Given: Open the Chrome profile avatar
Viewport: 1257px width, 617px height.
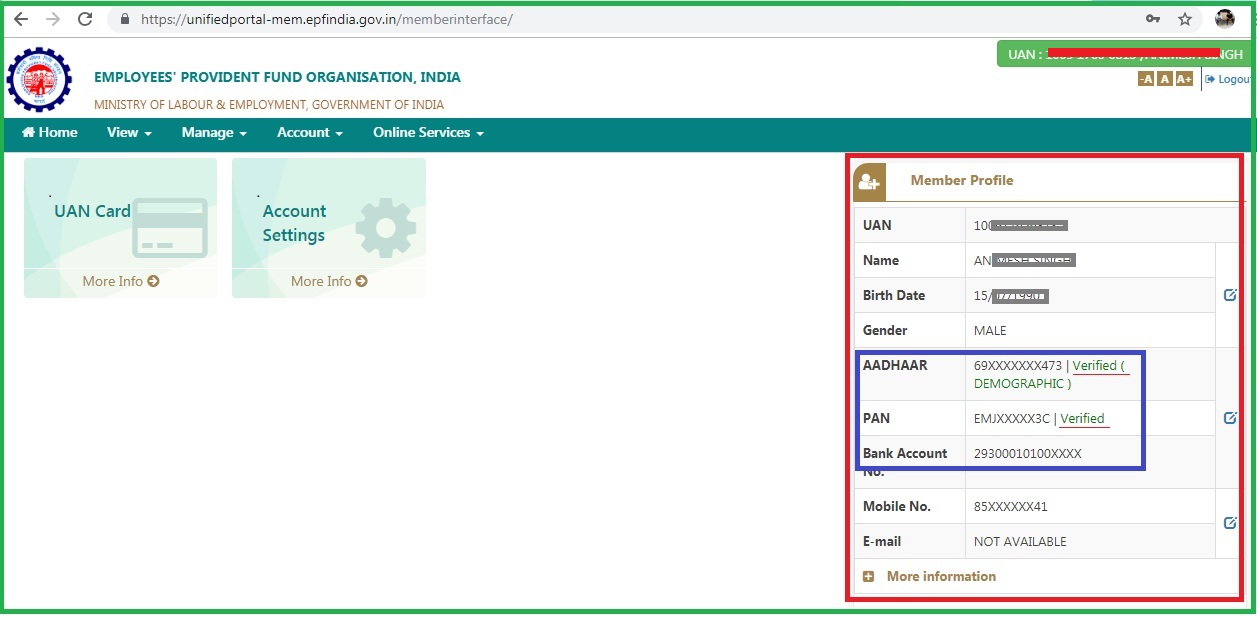Looking at the screenshot, I should 1225,19.
